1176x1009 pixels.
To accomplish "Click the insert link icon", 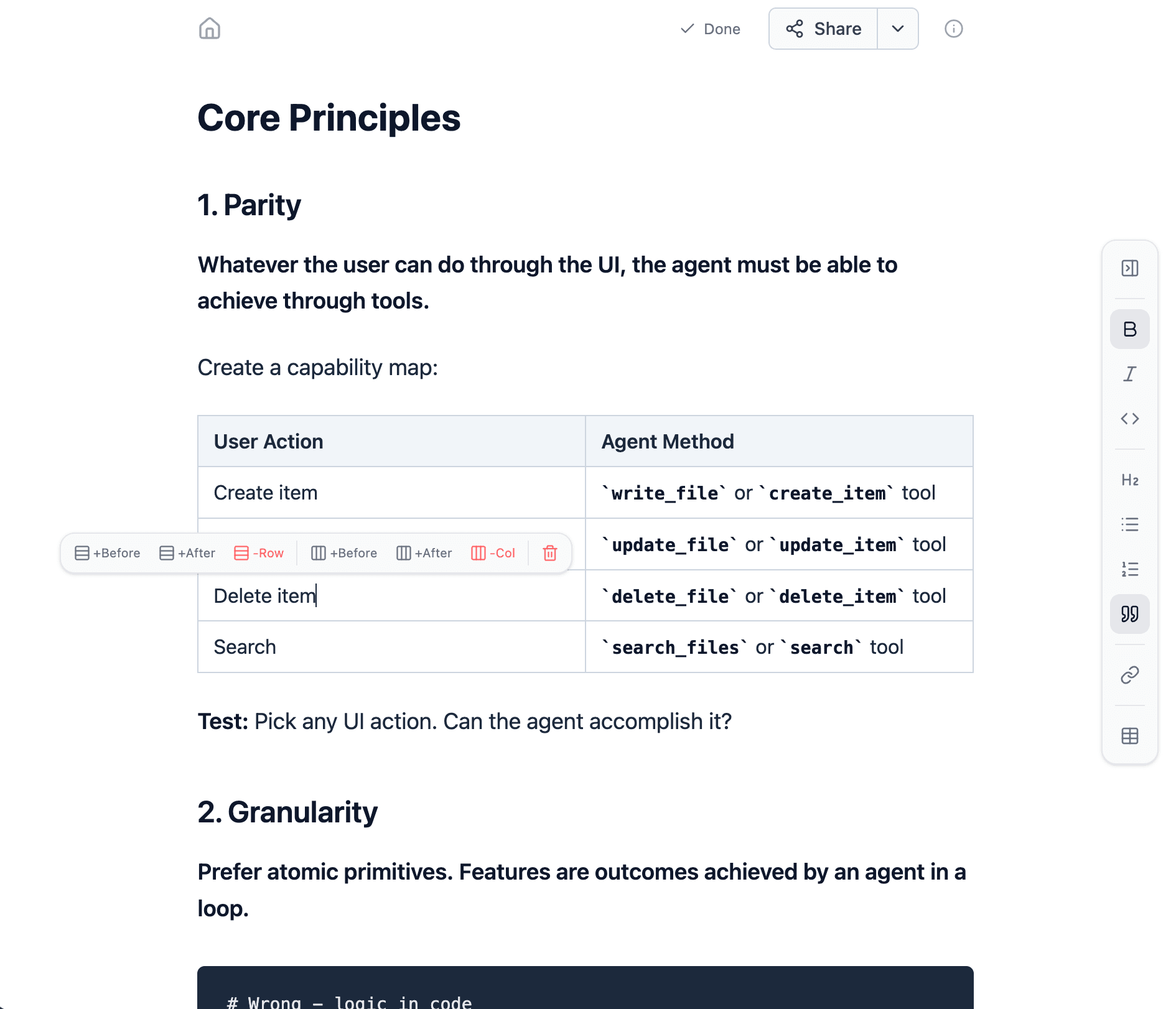I will [1130, 674].
